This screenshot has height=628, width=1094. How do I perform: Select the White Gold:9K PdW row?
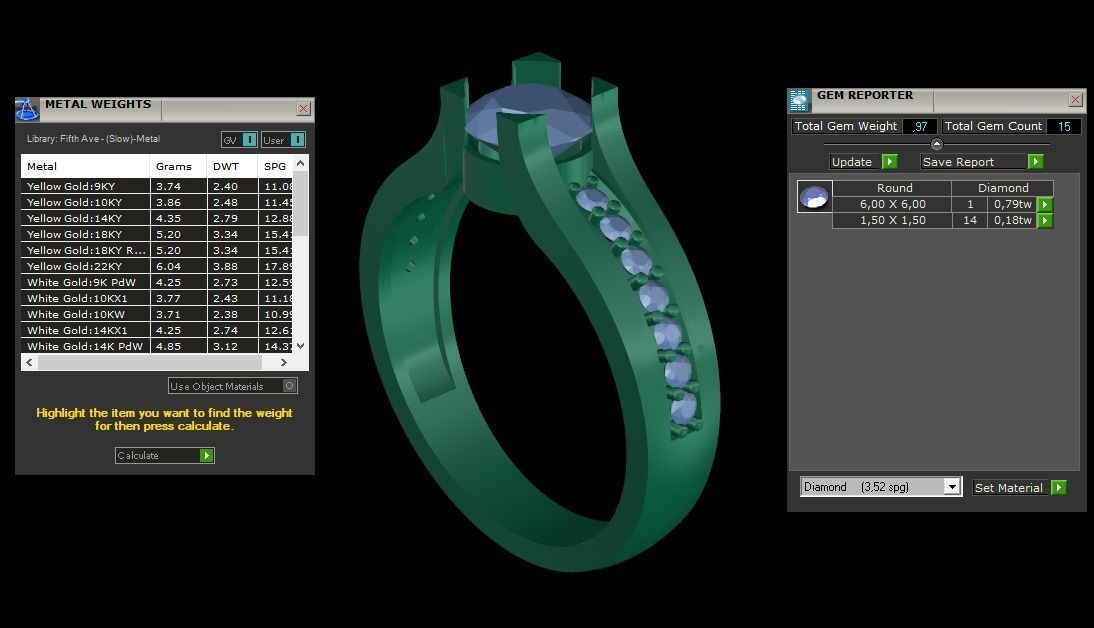tap(157, 283)
